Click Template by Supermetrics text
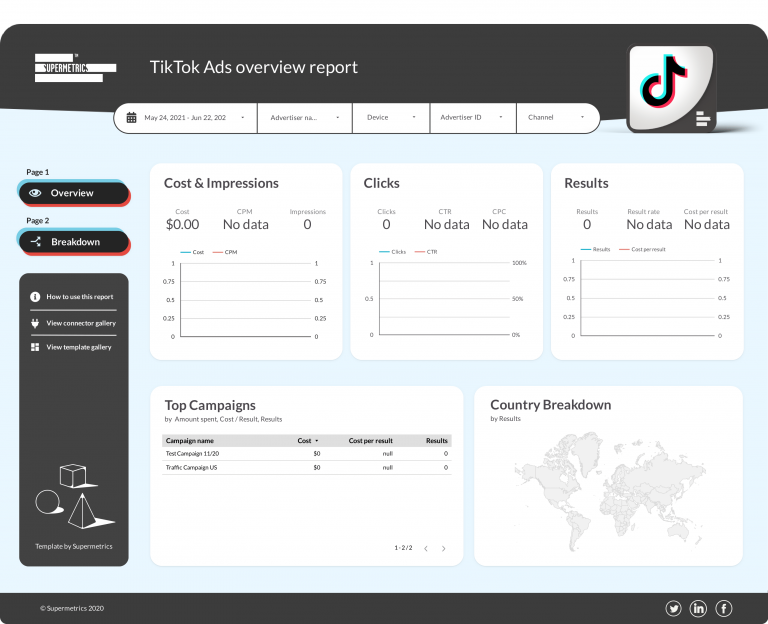This screenshot has width=768, height=624. (x=73, y=546)
